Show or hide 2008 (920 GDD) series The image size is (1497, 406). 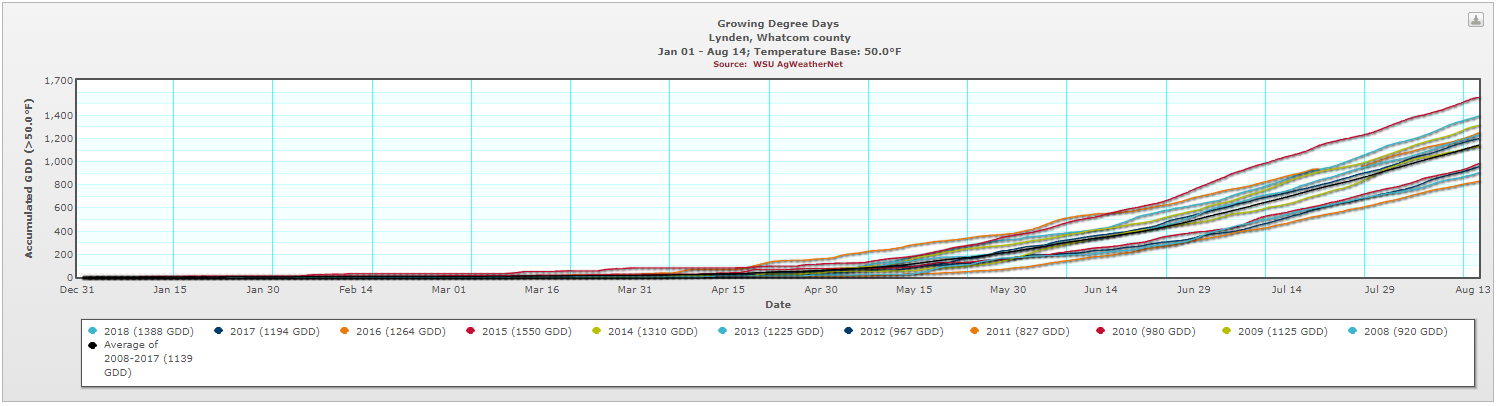pyautogui.click(x=1405, y=331)
